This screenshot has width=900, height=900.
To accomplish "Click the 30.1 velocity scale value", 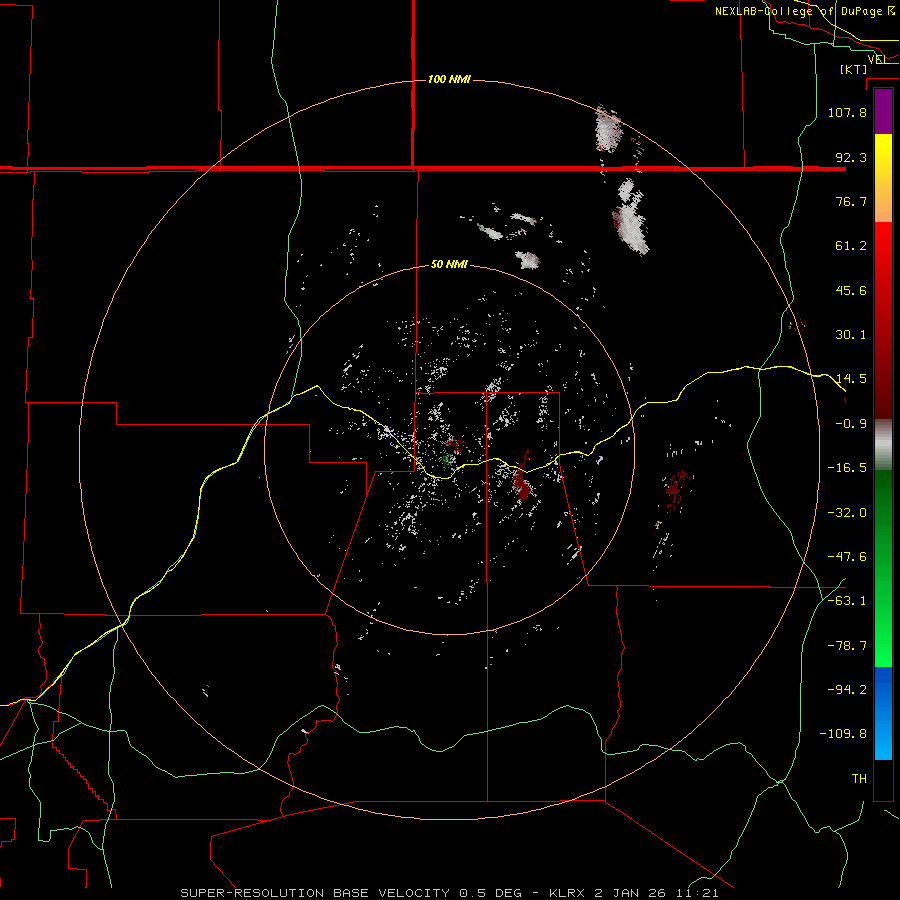I will pyautogui.click(x=851, y=335).
